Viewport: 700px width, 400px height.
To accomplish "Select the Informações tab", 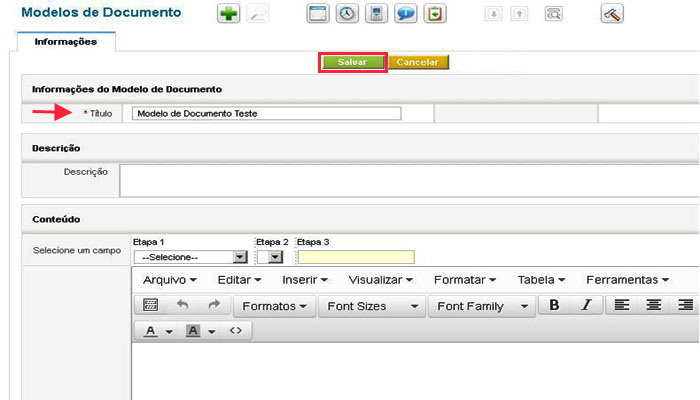I will click(x=66, y=42).
